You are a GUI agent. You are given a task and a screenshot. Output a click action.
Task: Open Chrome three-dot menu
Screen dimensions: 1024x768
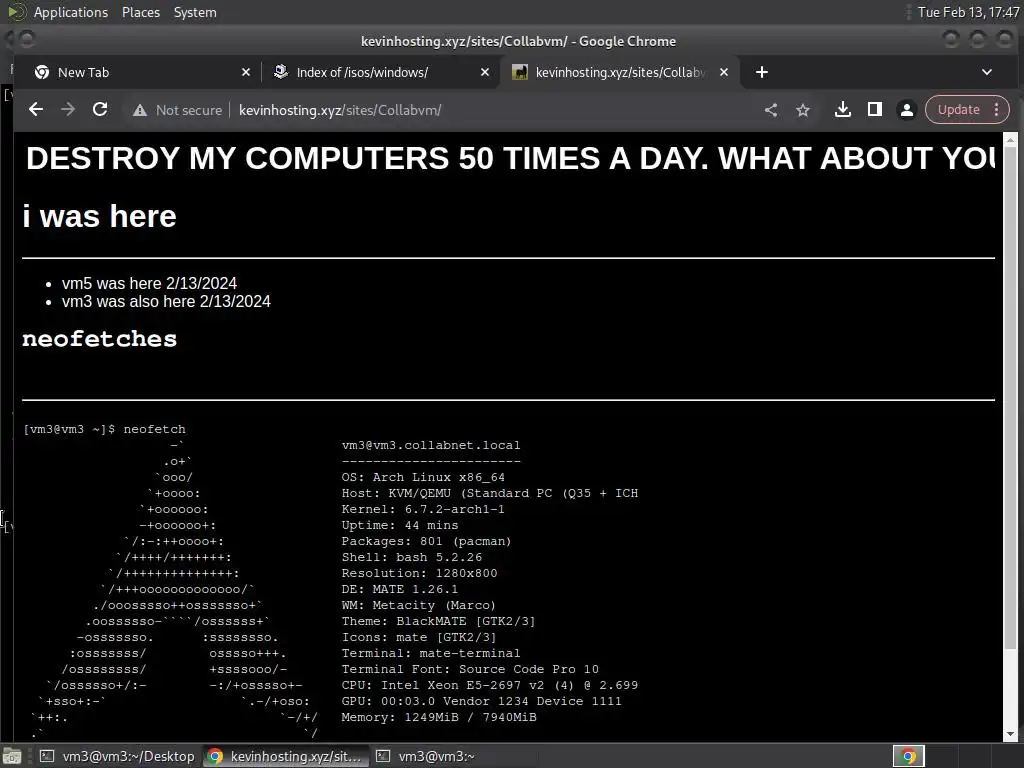(x=997, y=110)
